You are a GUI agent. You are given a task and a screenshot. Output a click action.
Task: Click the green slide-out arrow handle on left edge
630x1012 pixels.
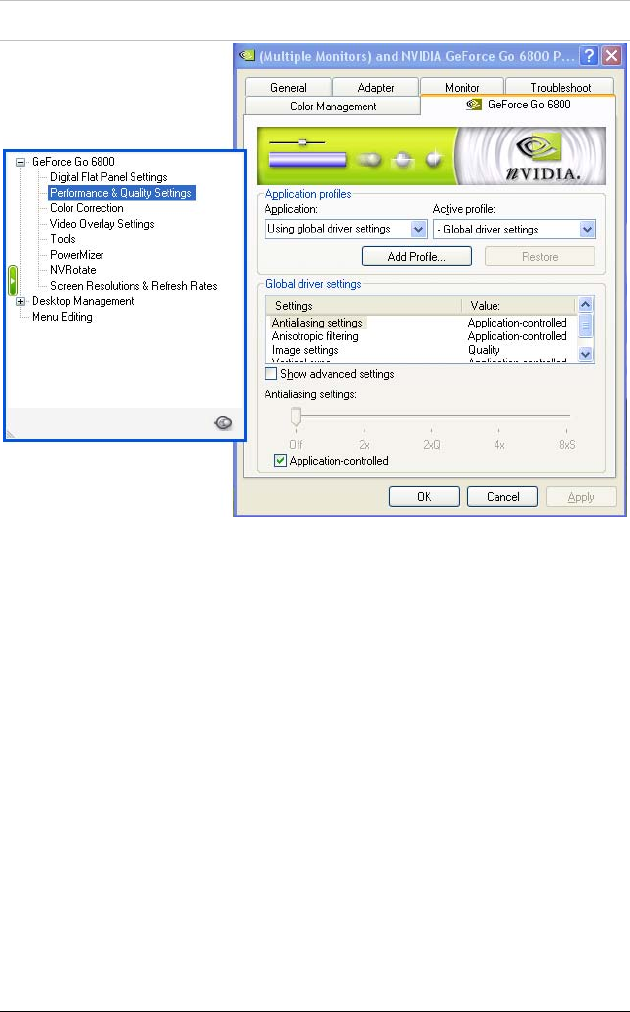12,281
